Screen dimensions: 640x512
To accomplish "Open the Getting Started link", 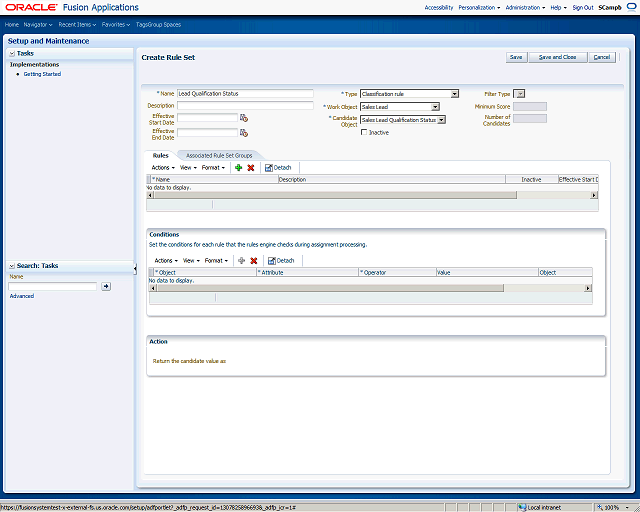I will [42, 74].
